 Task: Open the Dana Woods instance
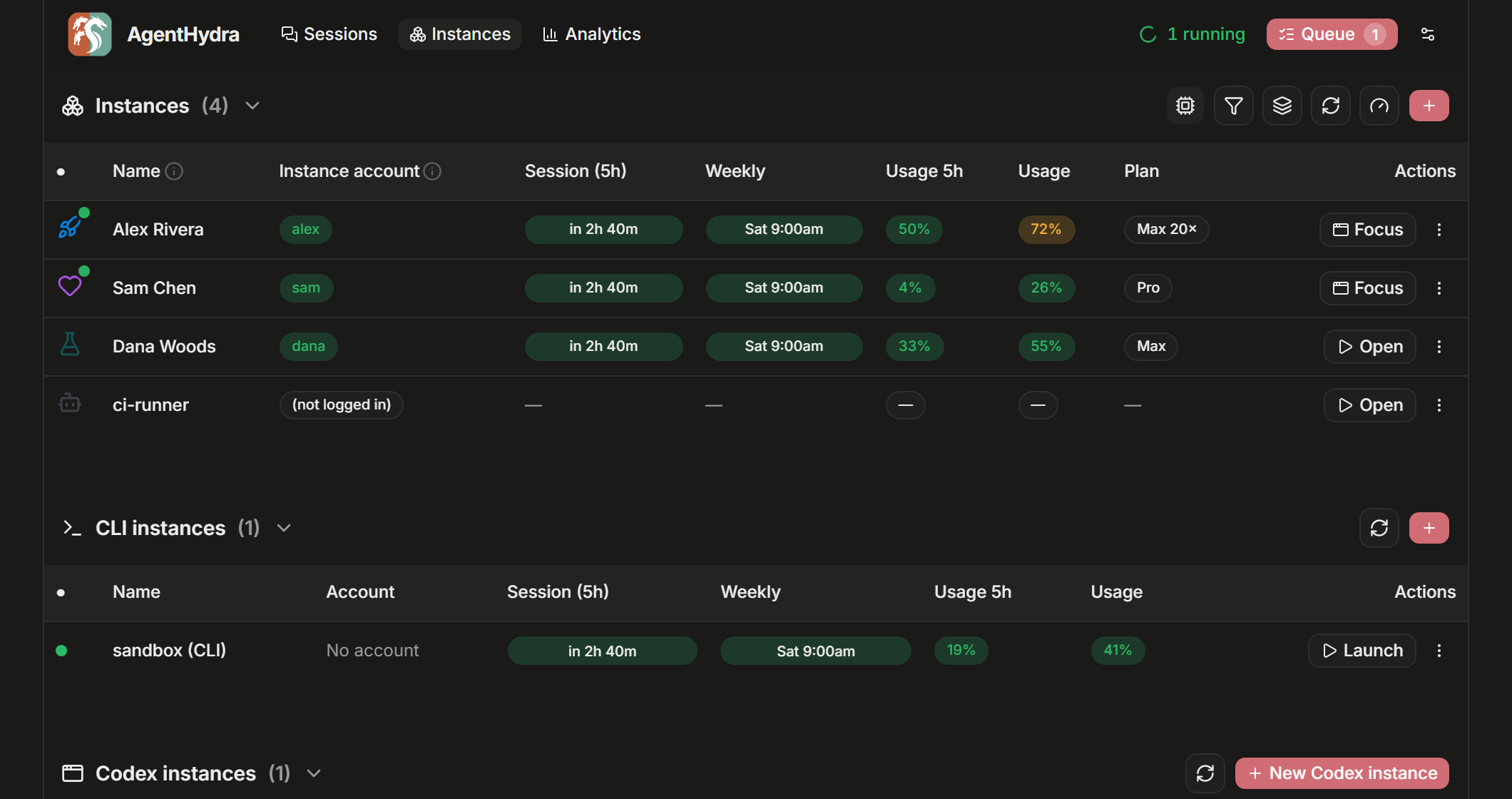(1370, 347)
